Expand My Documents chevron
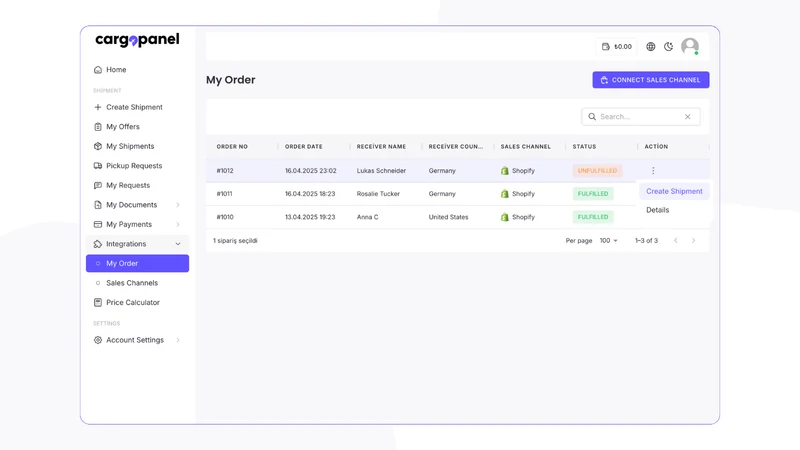The width and height of the screenshot is (800, 450). (178, 205)
